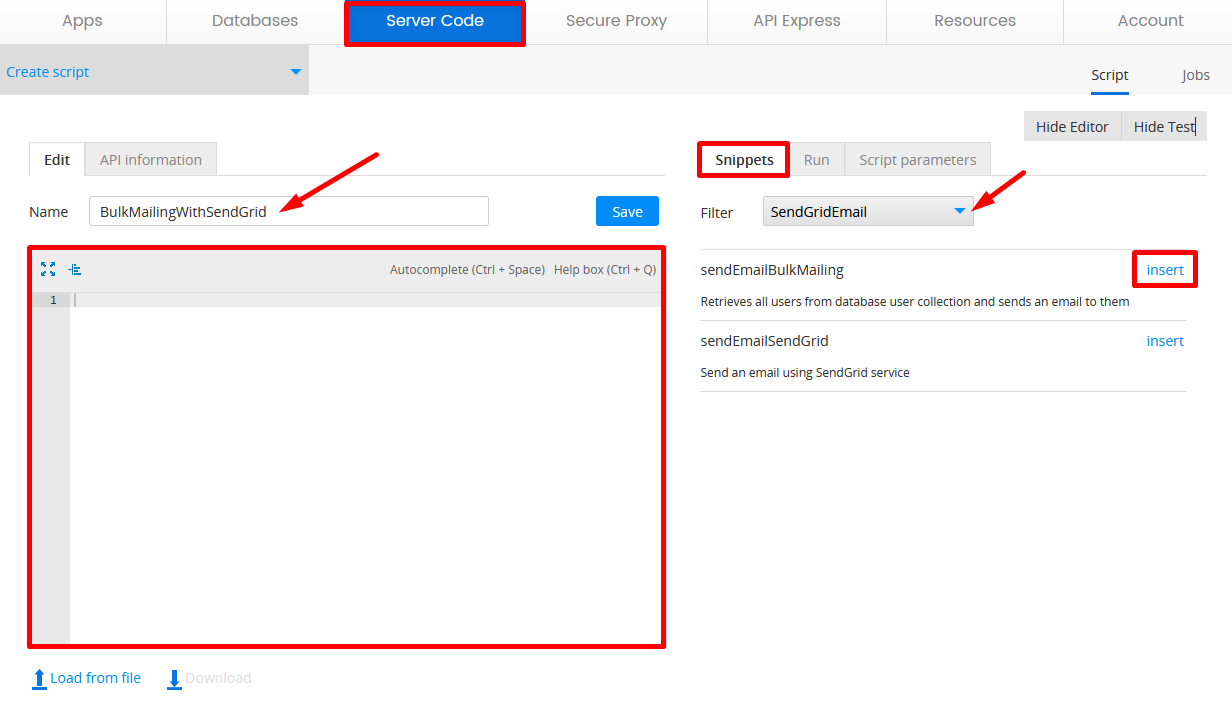
Task: Click the Save button
Action: coord(627,211)
